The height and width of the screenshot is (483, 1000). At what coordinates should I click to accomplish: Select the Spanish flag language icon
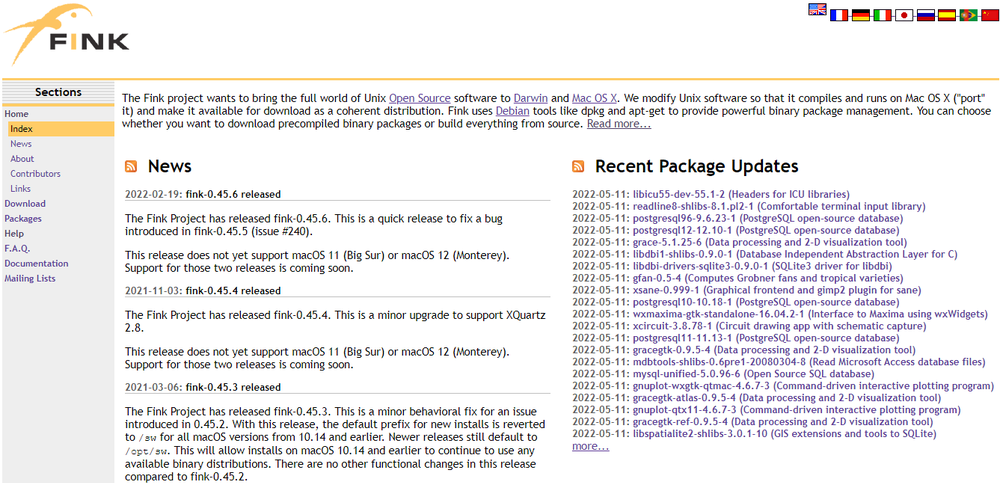[x=947, y=15]
